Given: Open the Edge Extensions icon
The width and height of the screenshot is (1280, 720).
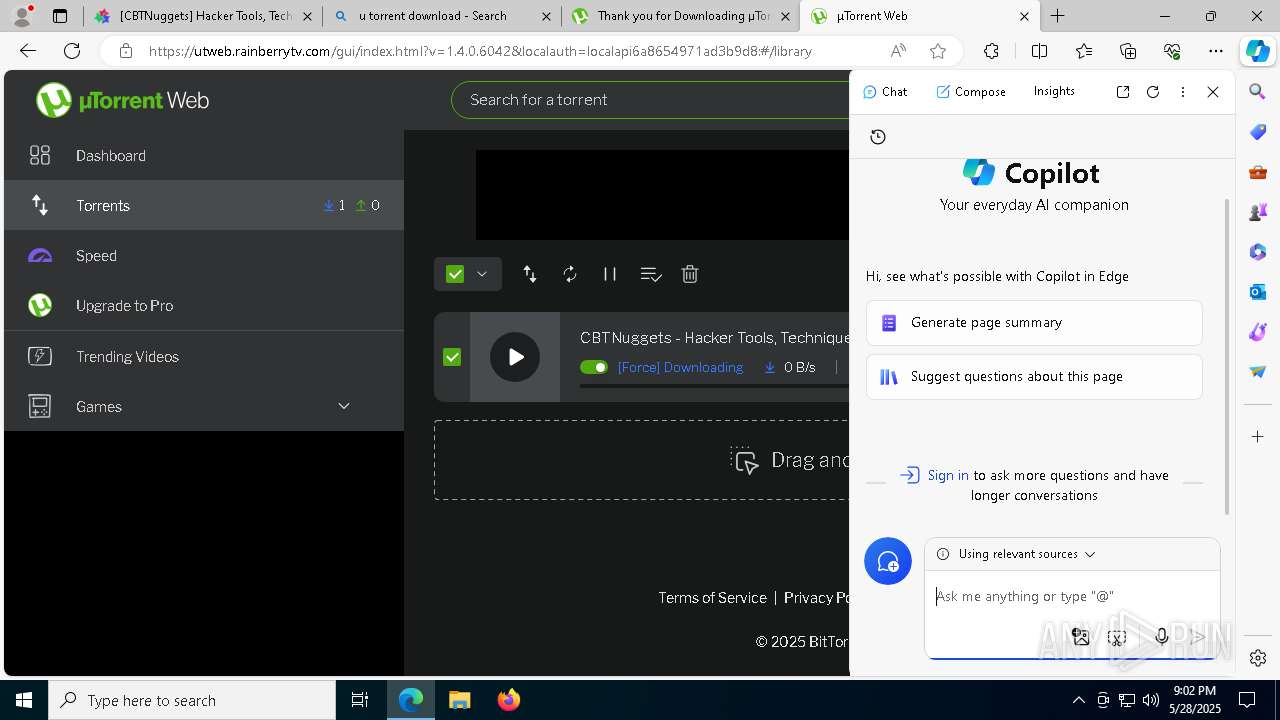Looking at the screenshot, I should [x=991, y=51].
